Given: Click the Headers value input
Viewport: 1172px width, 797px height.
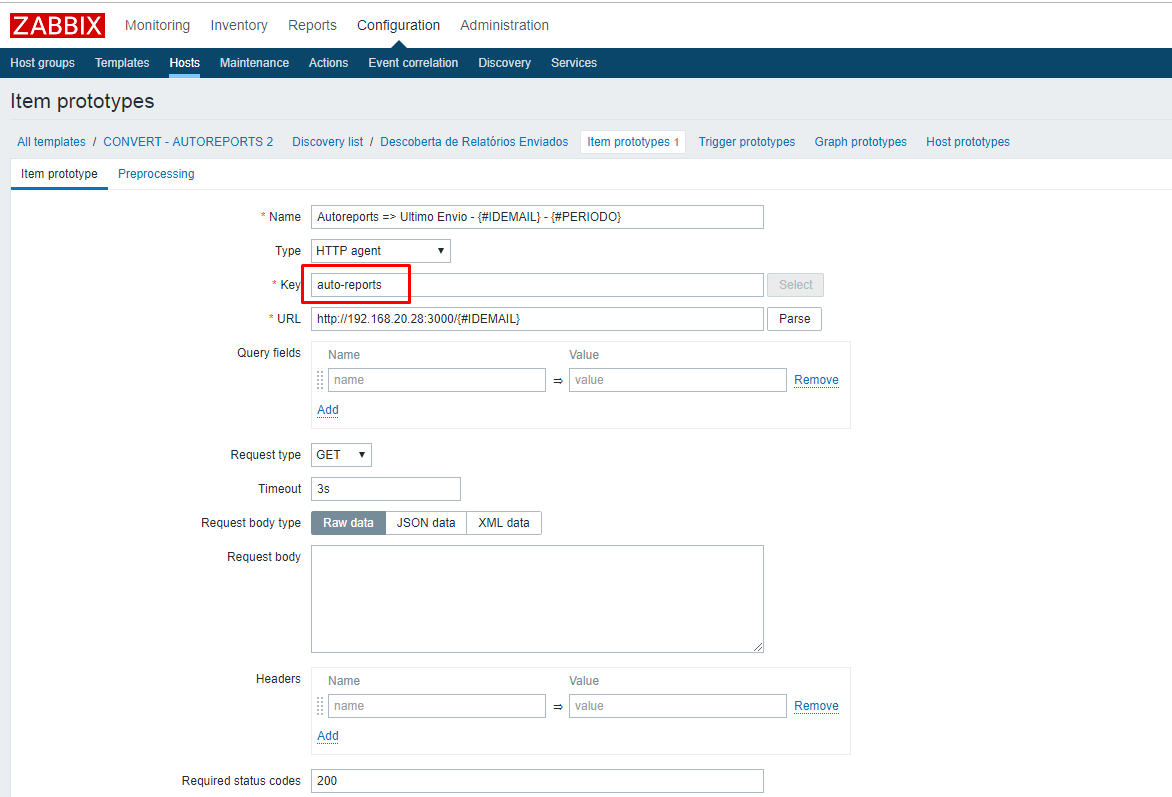Looking at the screenshot, I should coord(677,706).
